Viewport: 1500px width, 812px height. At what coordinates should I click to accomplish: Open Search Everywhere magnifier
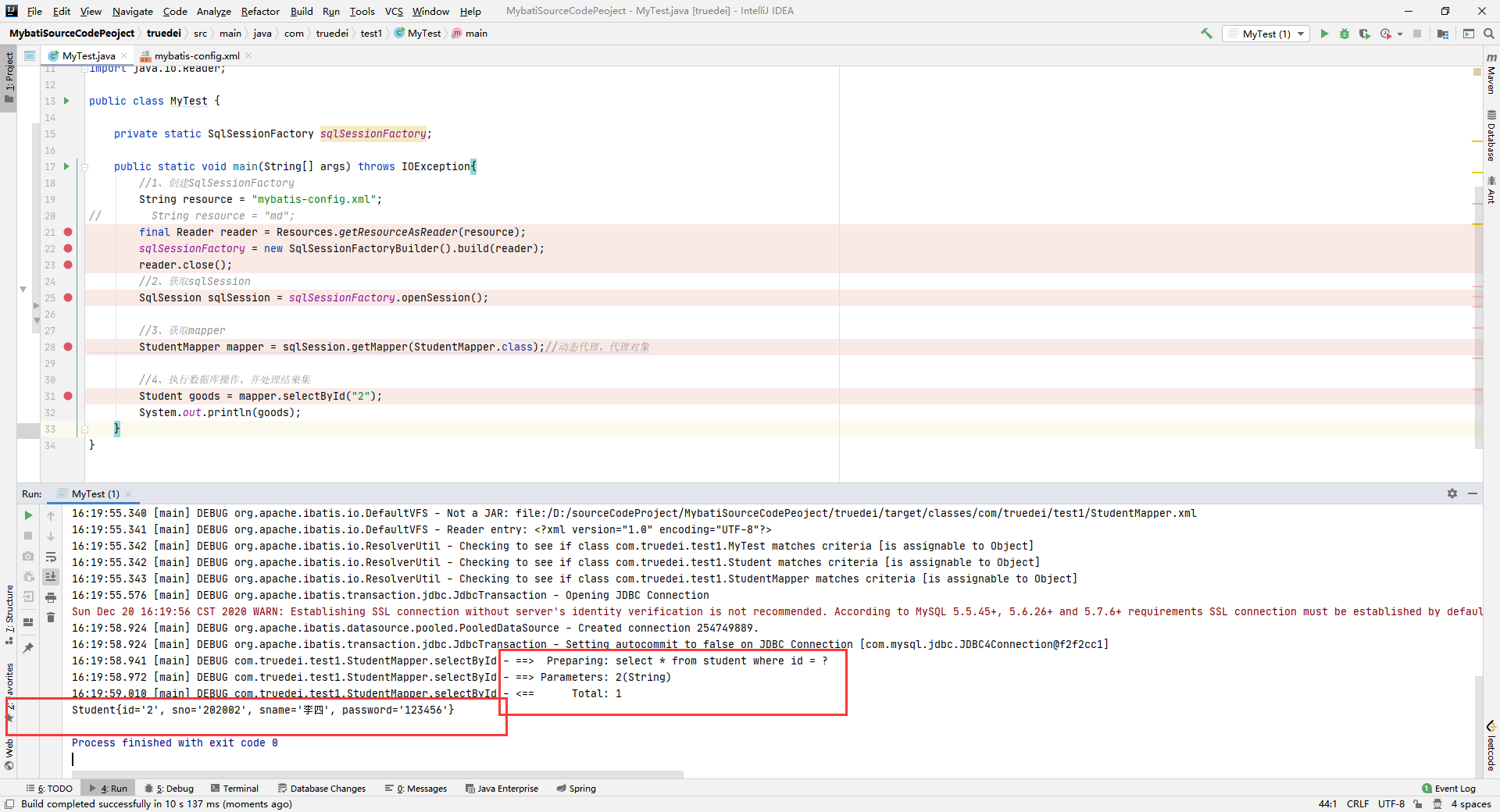pos(1489,34)
